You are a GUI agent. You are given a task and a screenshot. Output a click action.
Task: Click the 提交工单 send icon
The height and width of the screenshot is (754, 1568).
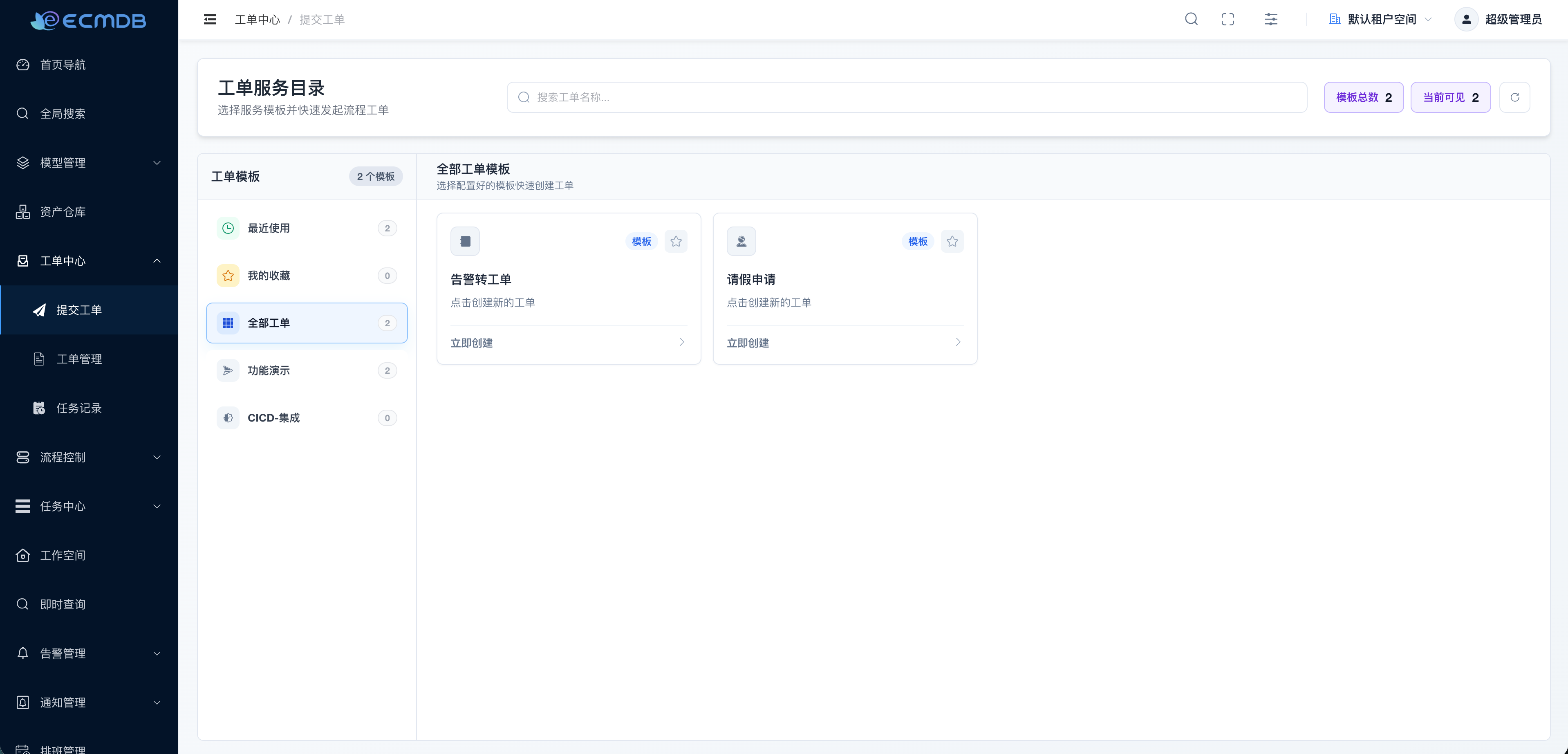[x=39, y=310]
